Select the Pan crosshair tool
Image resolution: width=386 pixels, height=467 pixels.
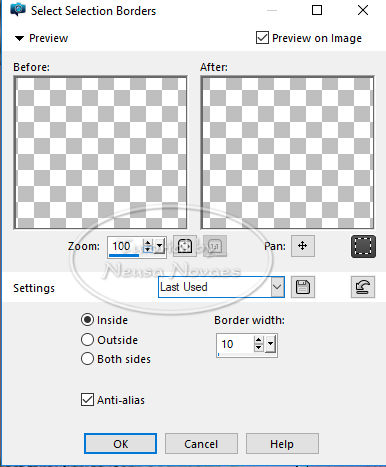[x=303, y=246]
